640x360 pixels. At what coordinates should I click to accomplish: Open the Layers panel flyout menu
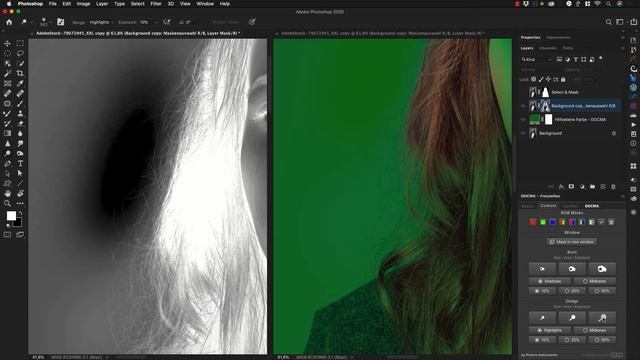tap(622, 48)
